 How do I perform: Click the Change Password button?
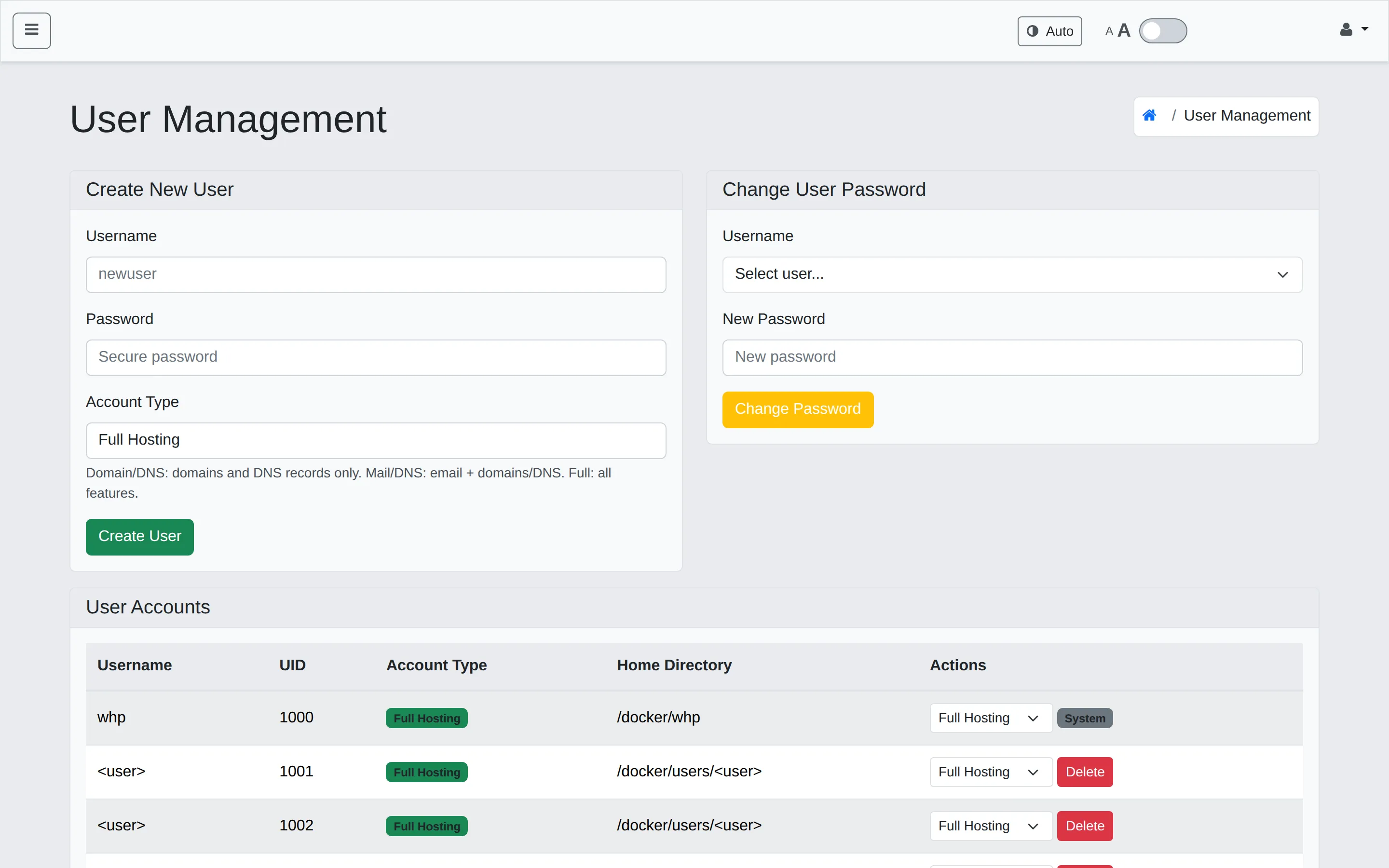(x=797, y=409)
